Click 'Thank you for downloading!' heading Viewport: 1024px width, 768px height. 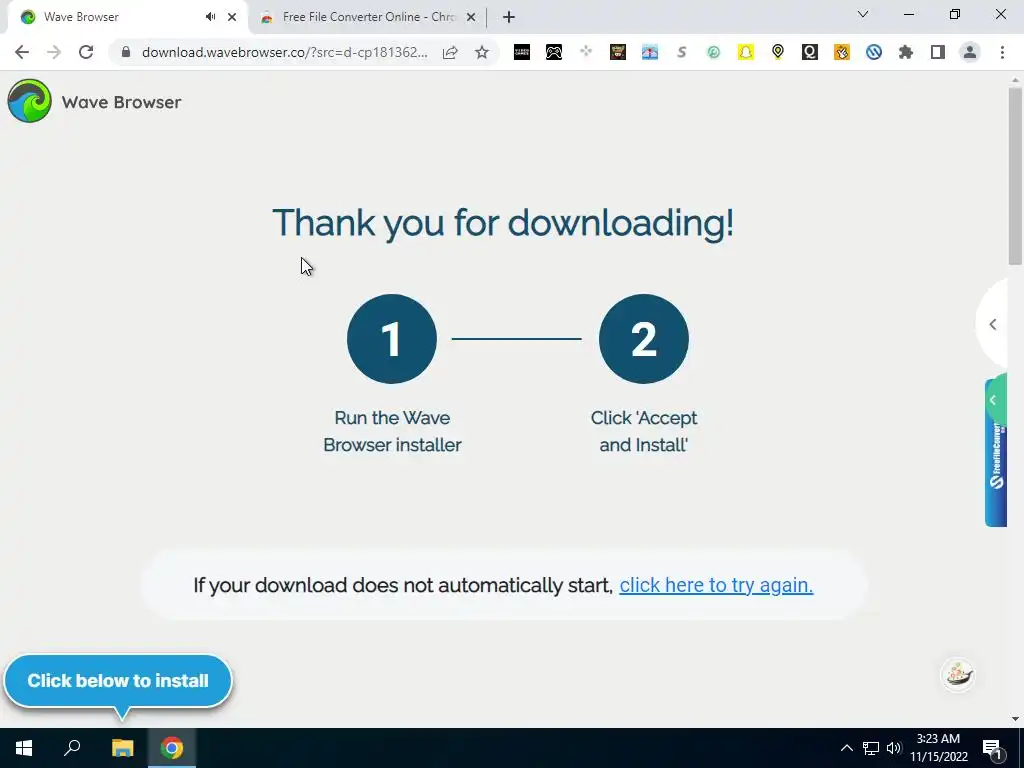pos(503,223)
